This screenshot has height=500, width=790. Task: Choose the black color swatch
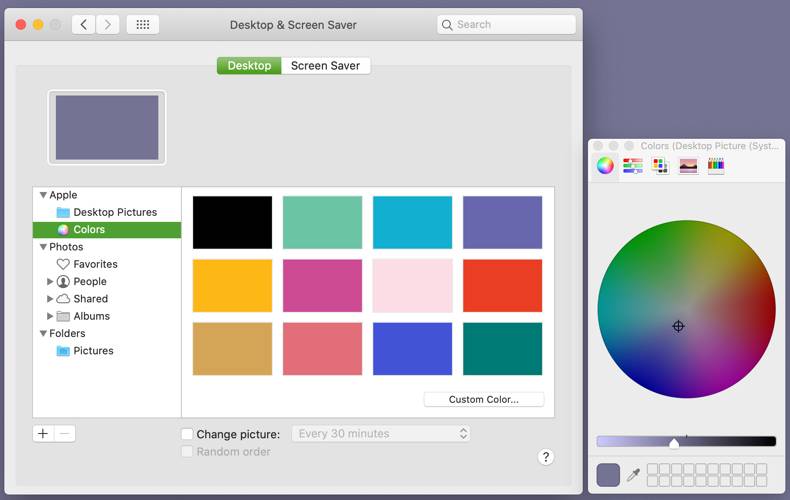coord(232,222)
